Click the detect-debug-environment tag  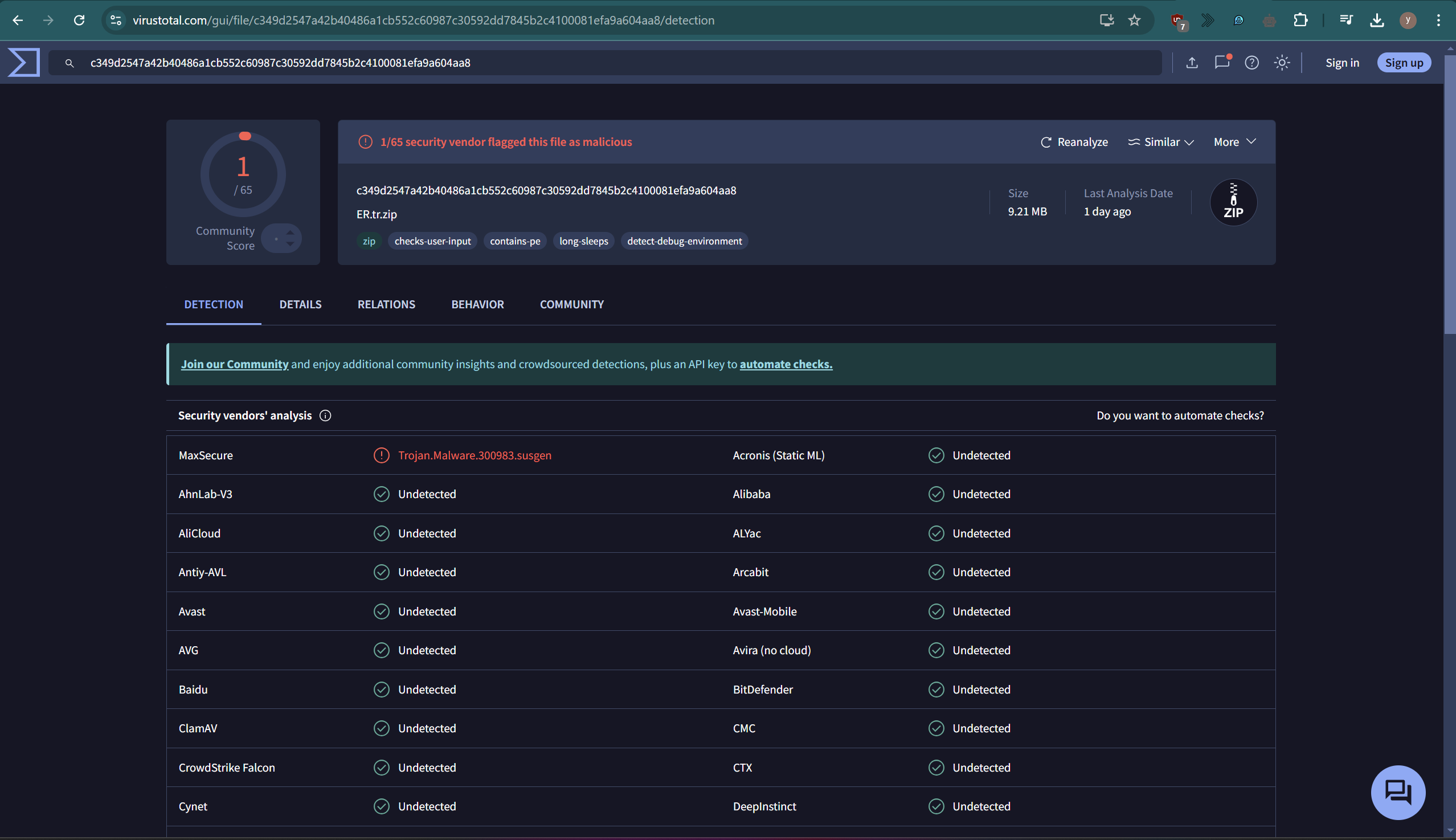click(685, 241)
